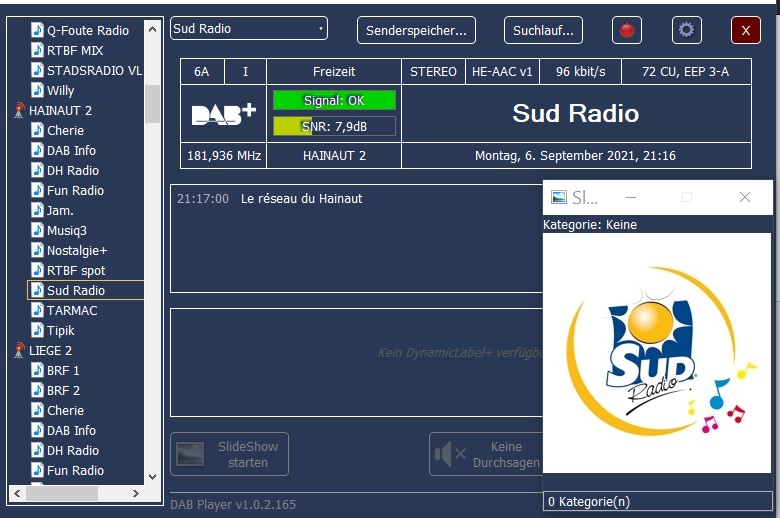
Task: Start the Suchlauf station scan
Action: (x=543, y=31)
